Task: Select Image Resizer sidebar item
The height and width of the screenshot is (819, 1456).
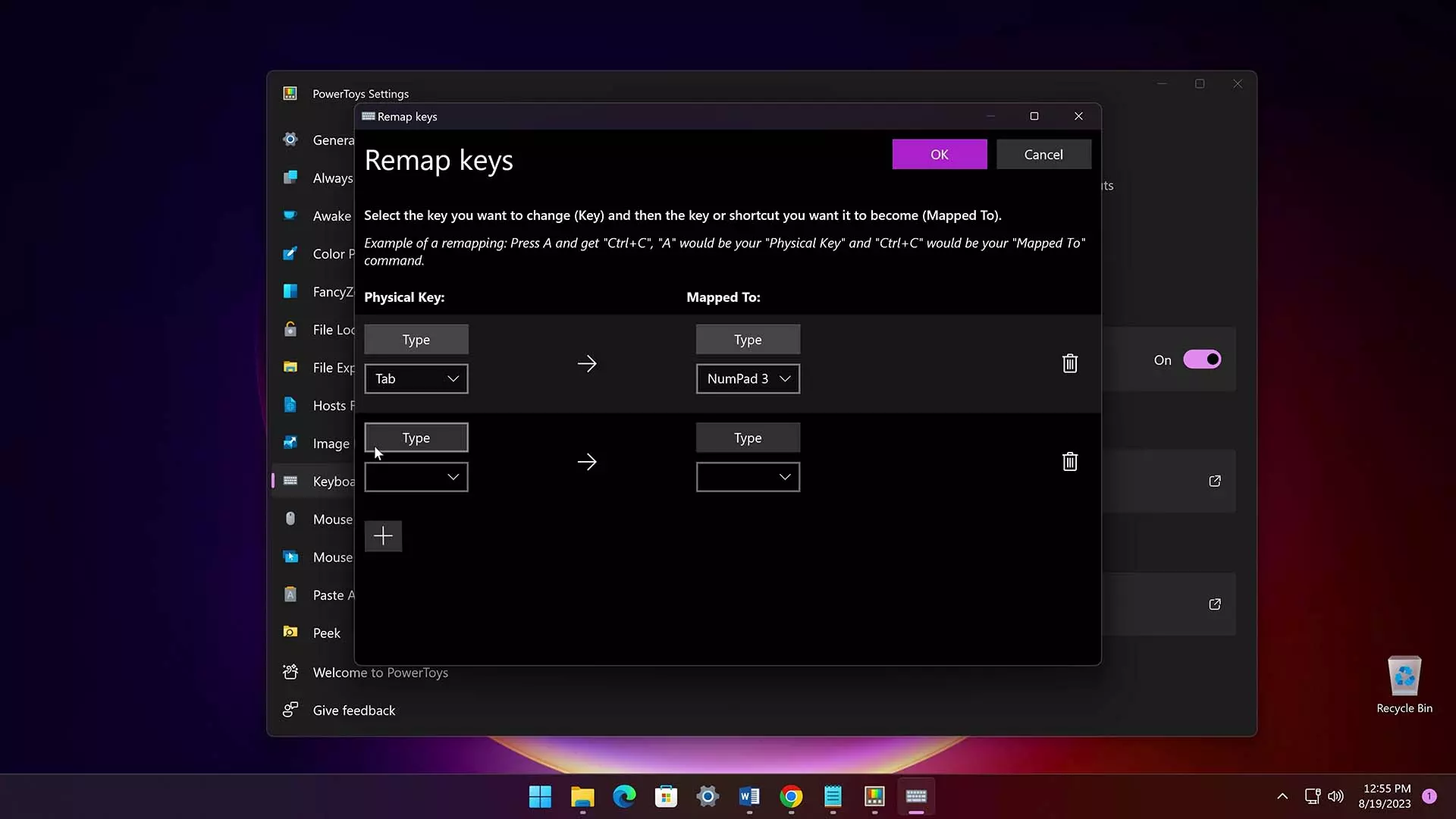Action: click(x=314, y=443)
